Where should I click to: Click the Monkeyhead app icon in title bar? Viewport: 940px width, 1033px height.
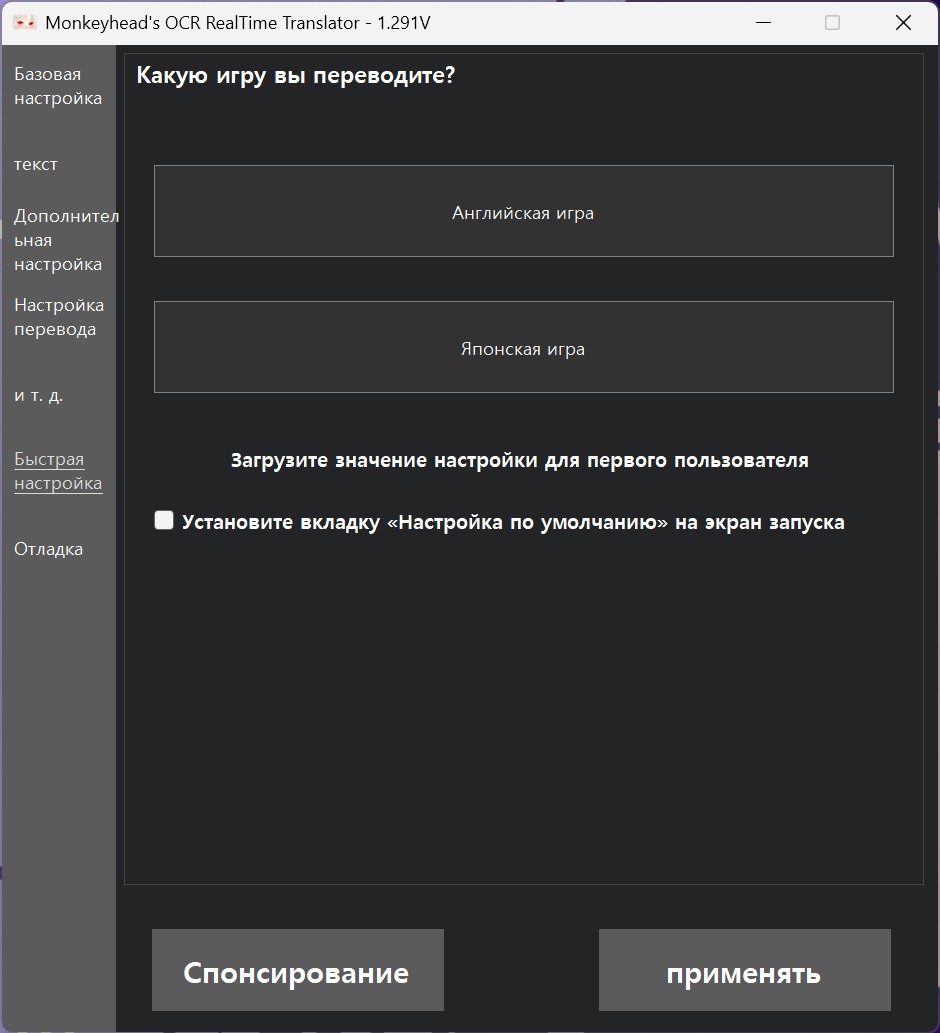pos(24,22)
